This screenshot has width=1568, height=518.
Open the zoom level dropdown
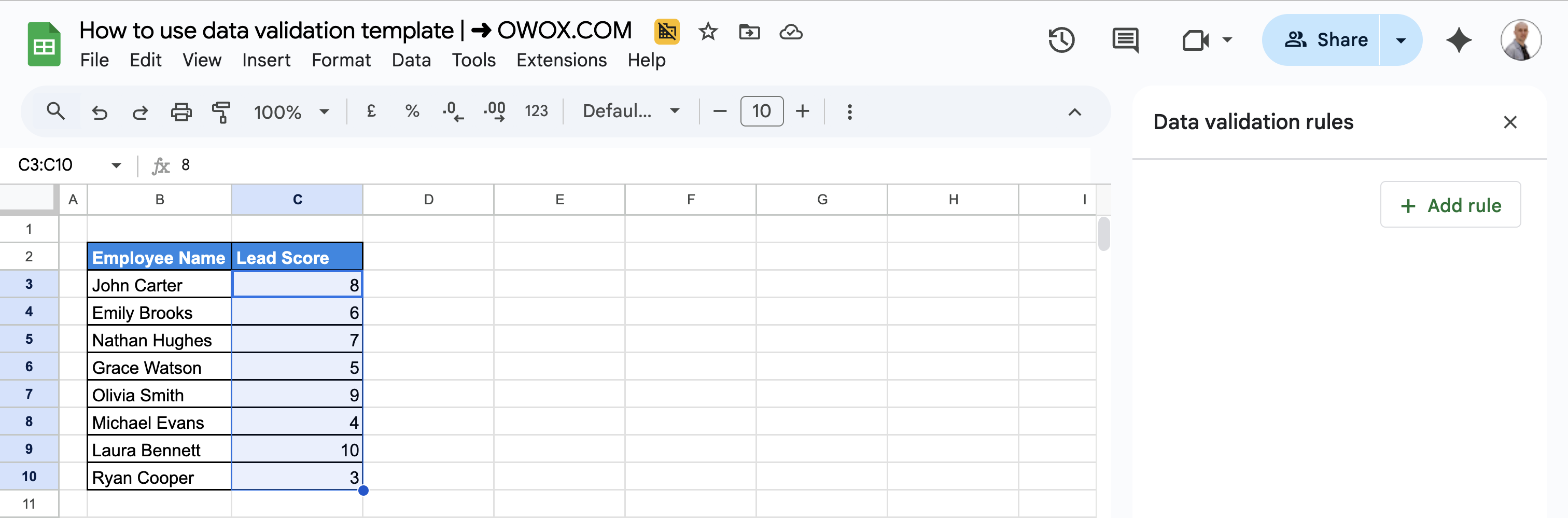point(324,111)
